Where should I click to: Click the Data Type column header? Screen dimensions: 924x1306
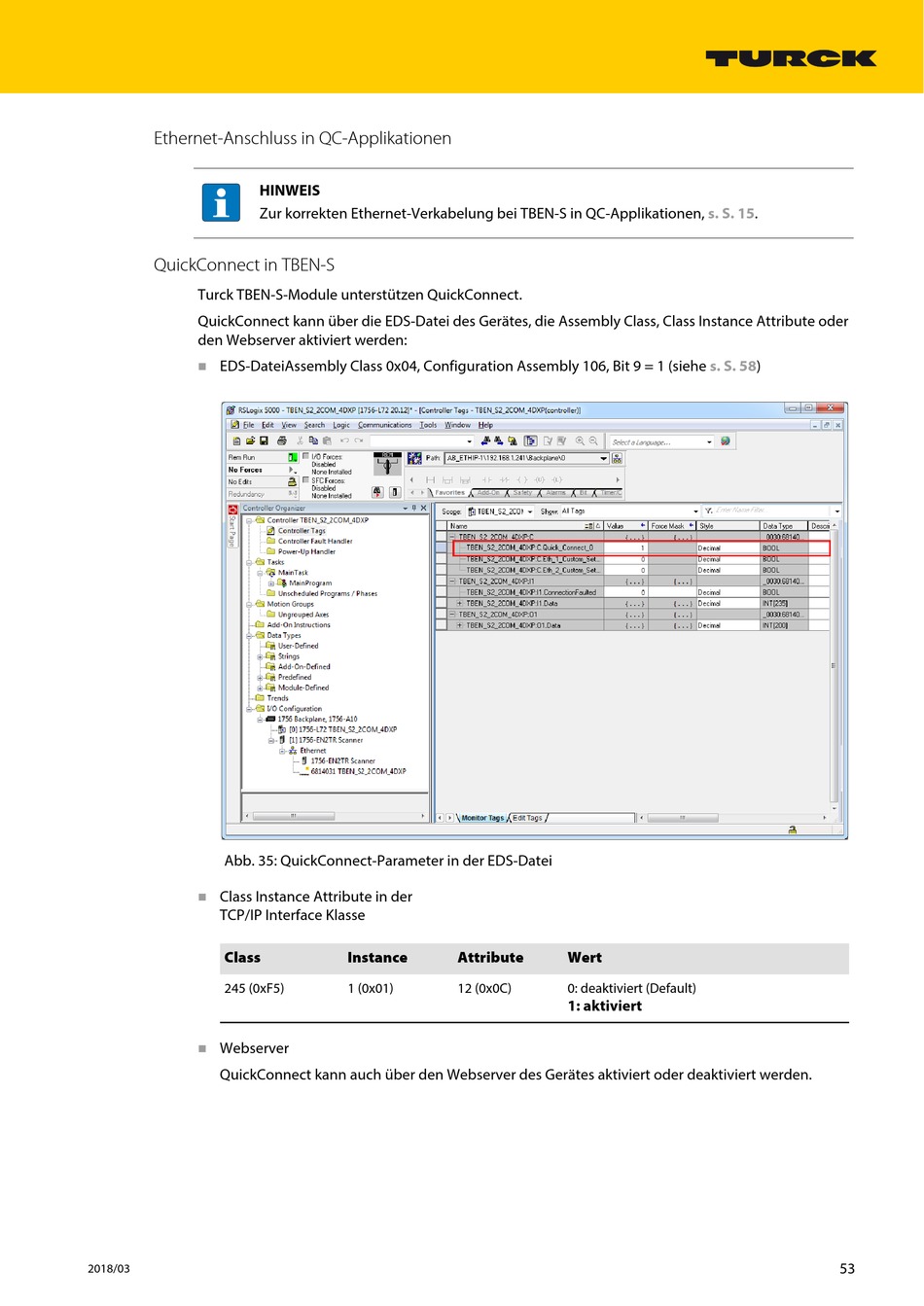(784, 526)
